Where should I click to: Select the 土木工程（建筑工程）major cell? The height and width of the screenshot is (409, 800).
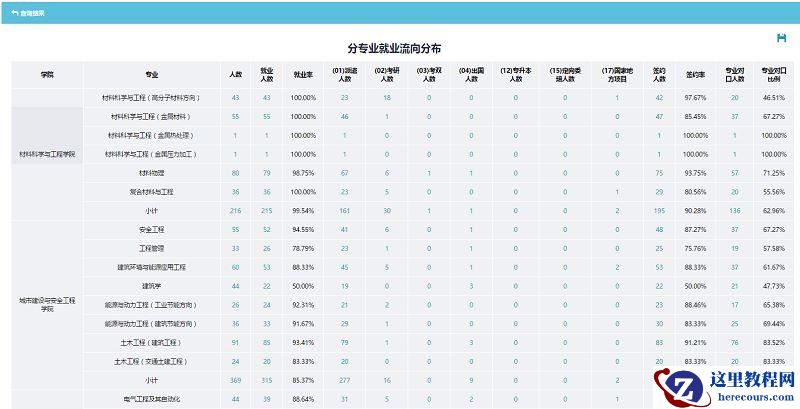tap(152, 343)
